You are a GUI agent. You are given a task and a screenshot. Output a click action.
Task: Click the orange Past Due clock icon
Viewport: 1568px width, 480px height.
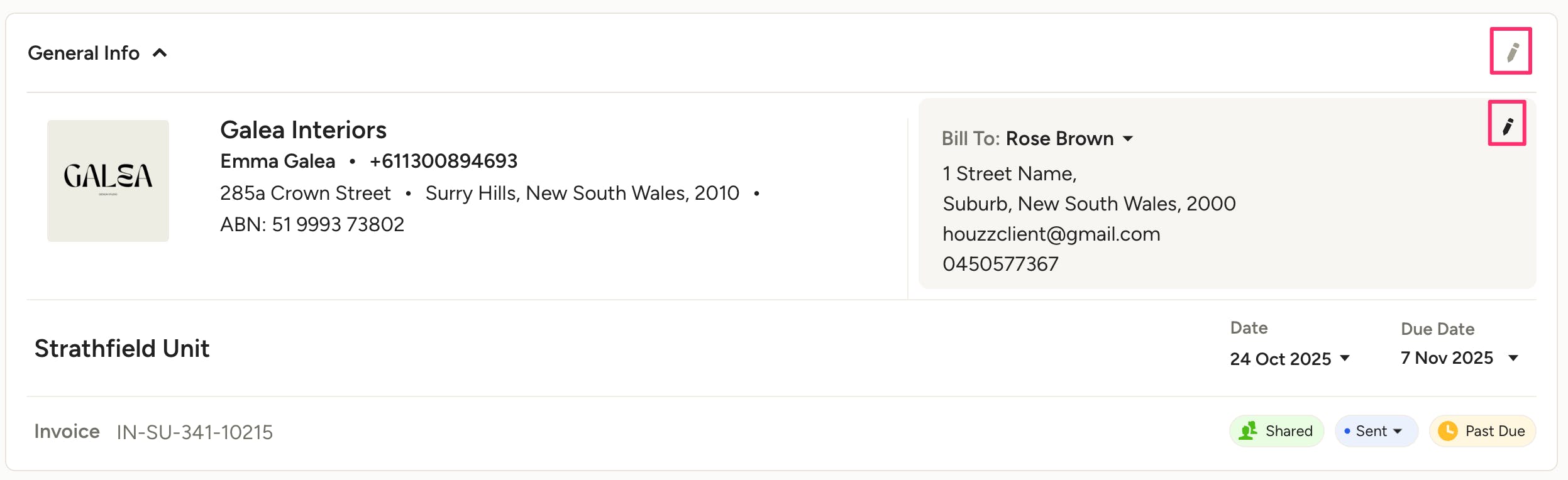point(1447,431)
